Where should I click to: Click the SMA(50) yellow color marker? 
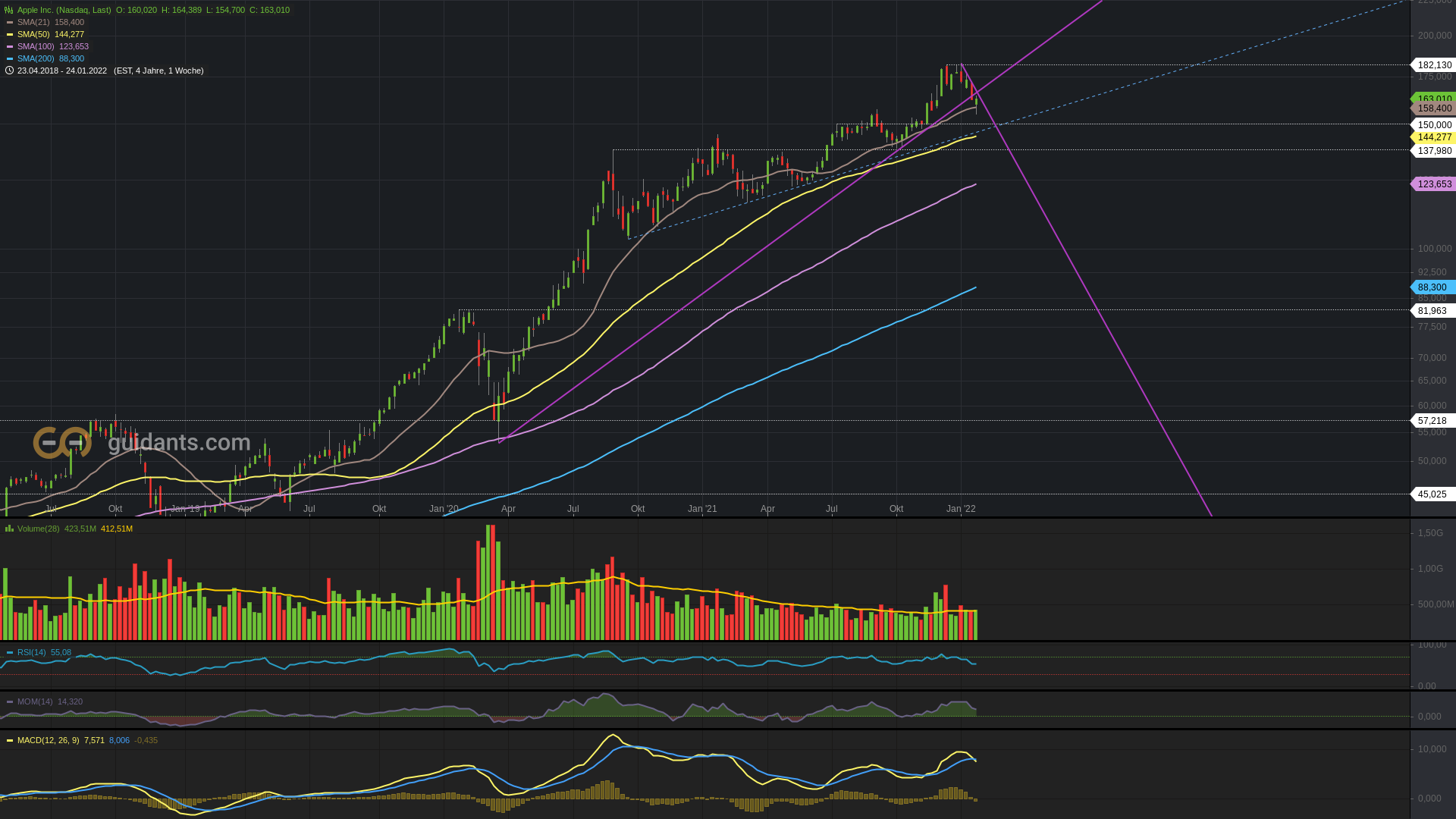[10, 34]
